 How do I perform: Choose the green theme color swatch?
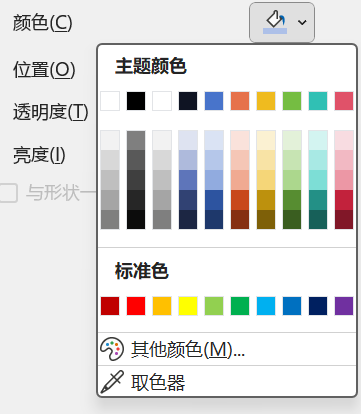[x=292, y=101]
